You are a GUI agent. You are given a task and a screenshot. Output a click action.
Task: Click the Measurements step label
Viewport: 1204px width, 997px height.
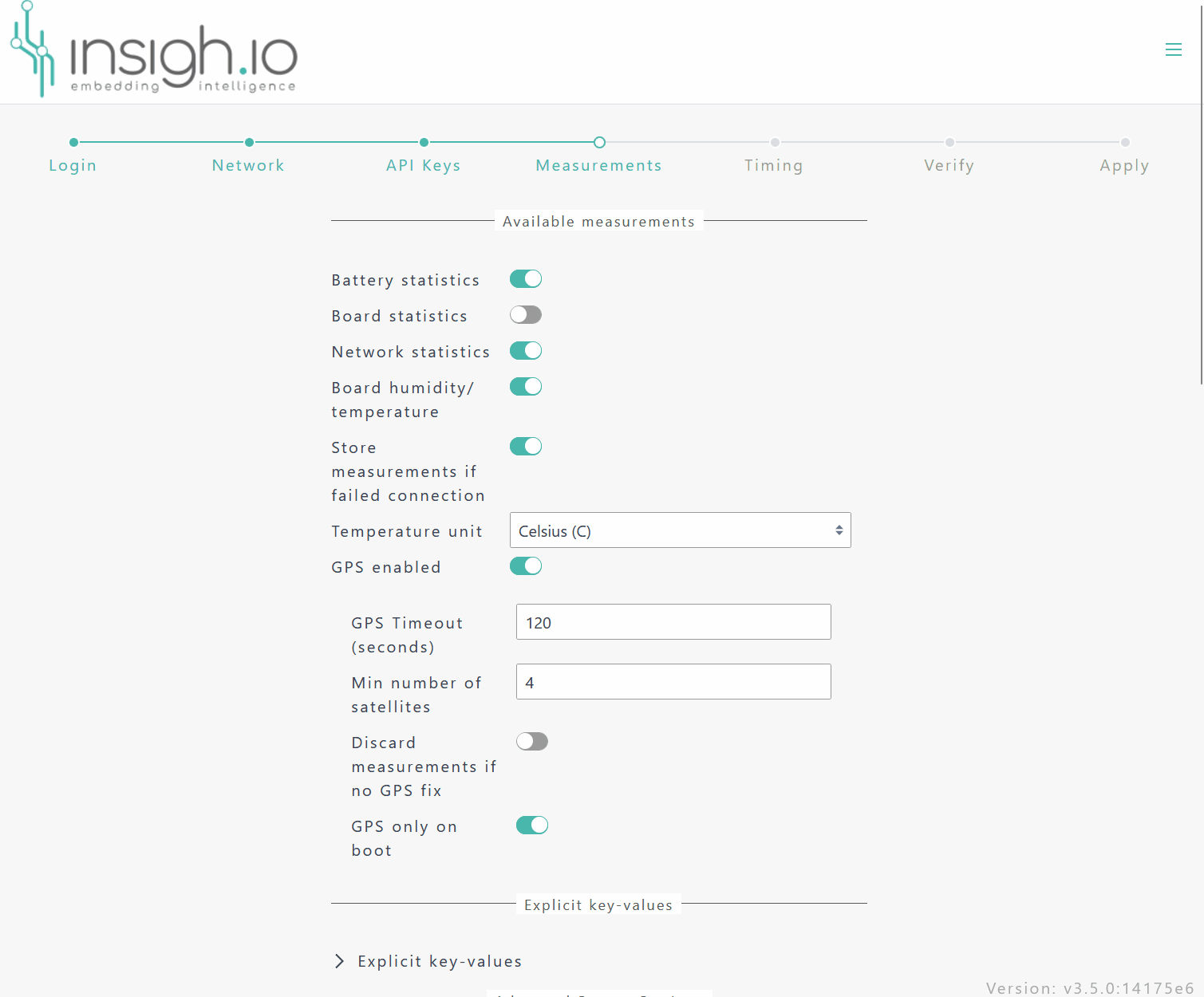598,165
